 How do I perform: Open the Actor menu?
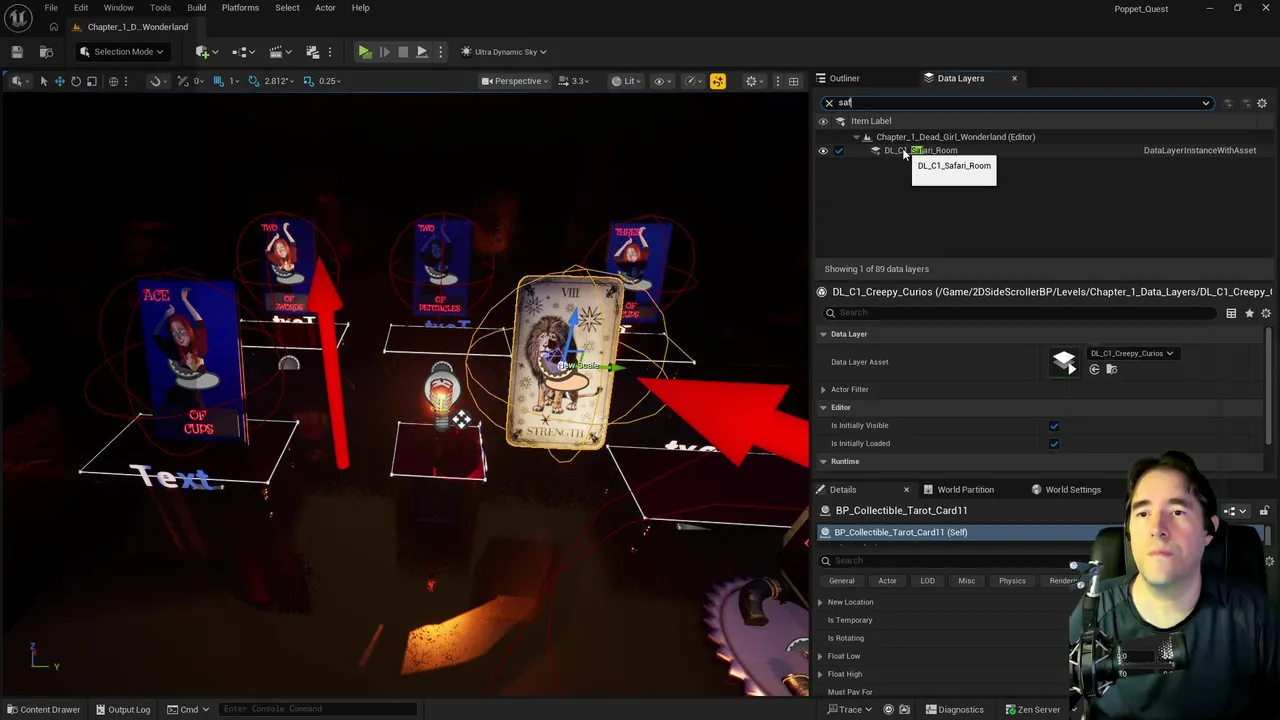pyautogui.click(x=325, y=8)
